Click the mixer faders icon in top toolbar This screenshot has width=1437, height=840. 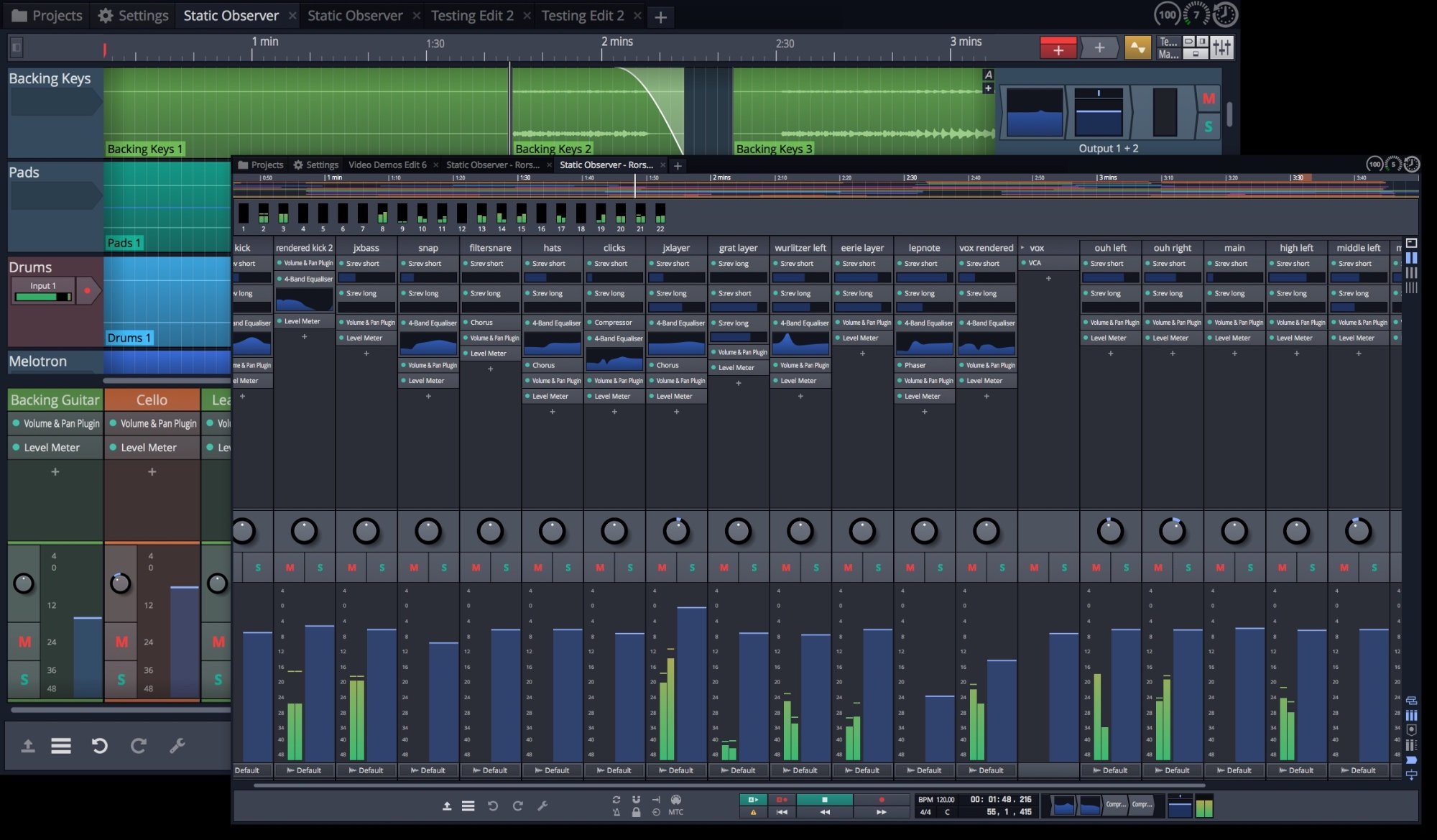1221,48
